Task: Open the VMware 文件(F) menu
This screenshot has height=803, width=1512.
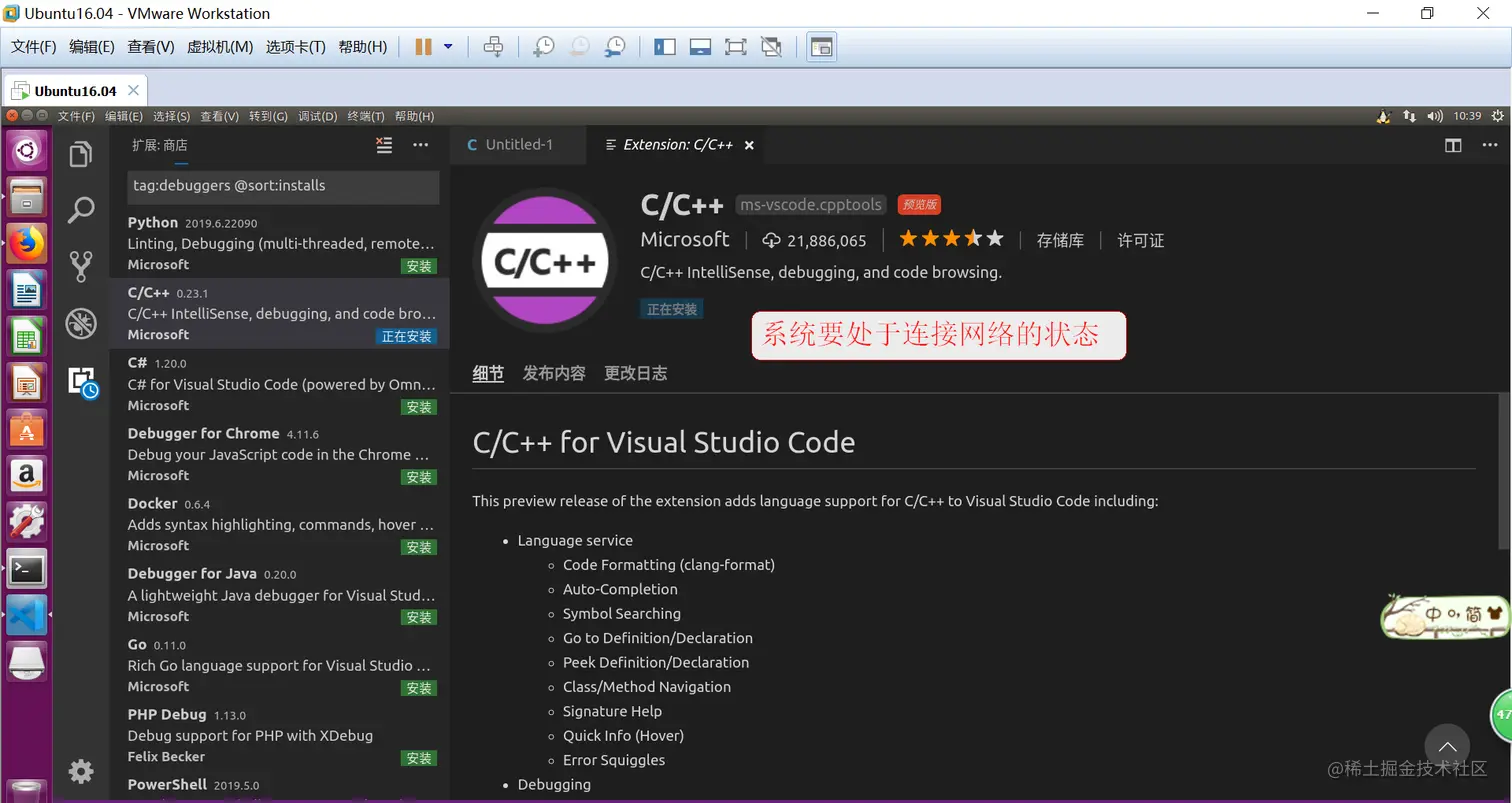Action: pyautogui.click(x=33, y=47)
